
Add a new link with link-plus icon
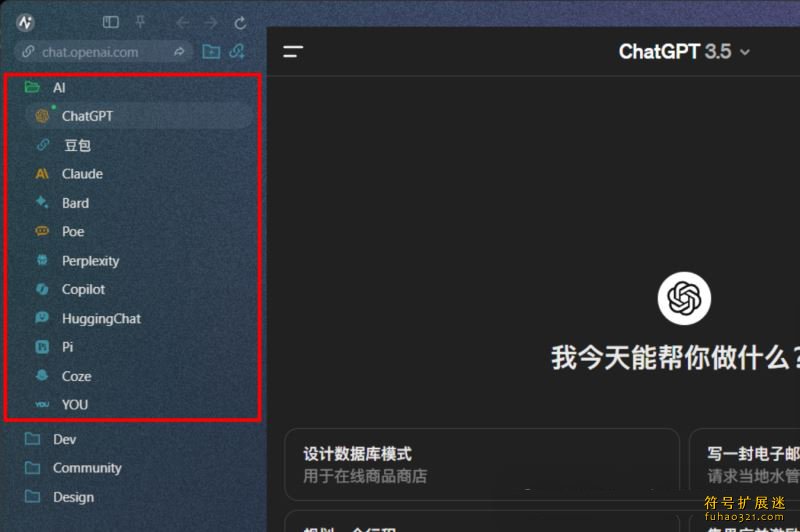pyautogui.click(x=237, y=52)
